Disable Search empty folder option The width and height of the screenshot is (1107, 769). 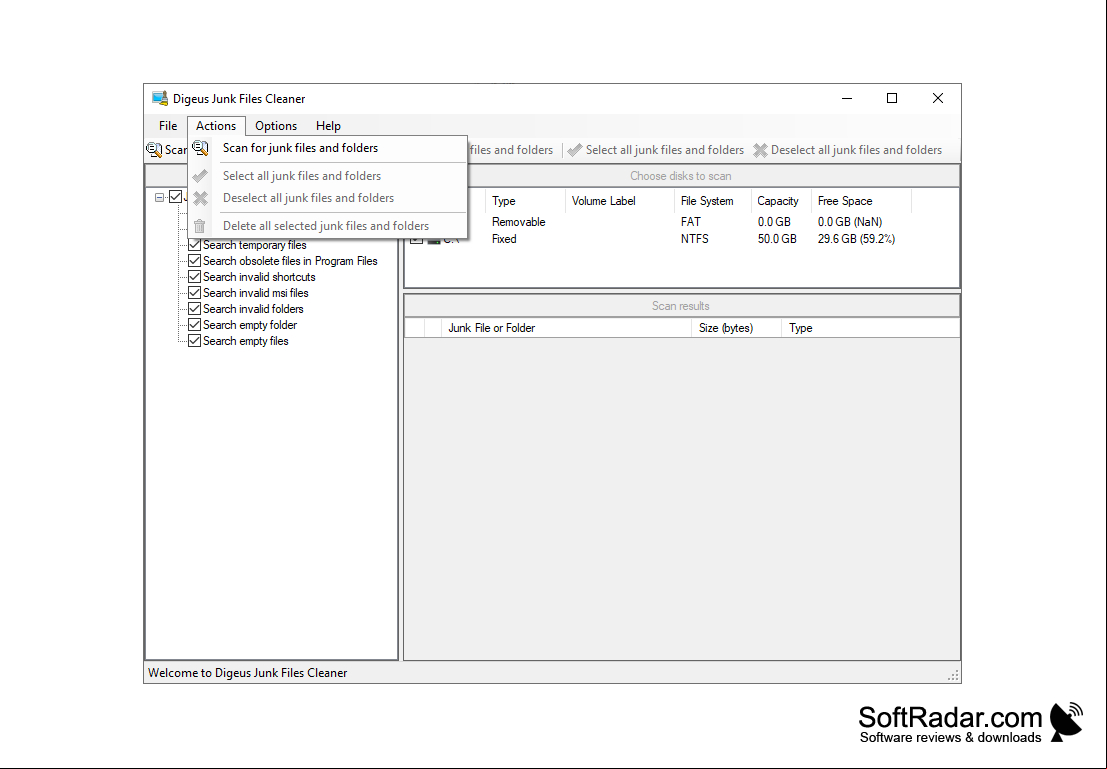click(195, 325)
